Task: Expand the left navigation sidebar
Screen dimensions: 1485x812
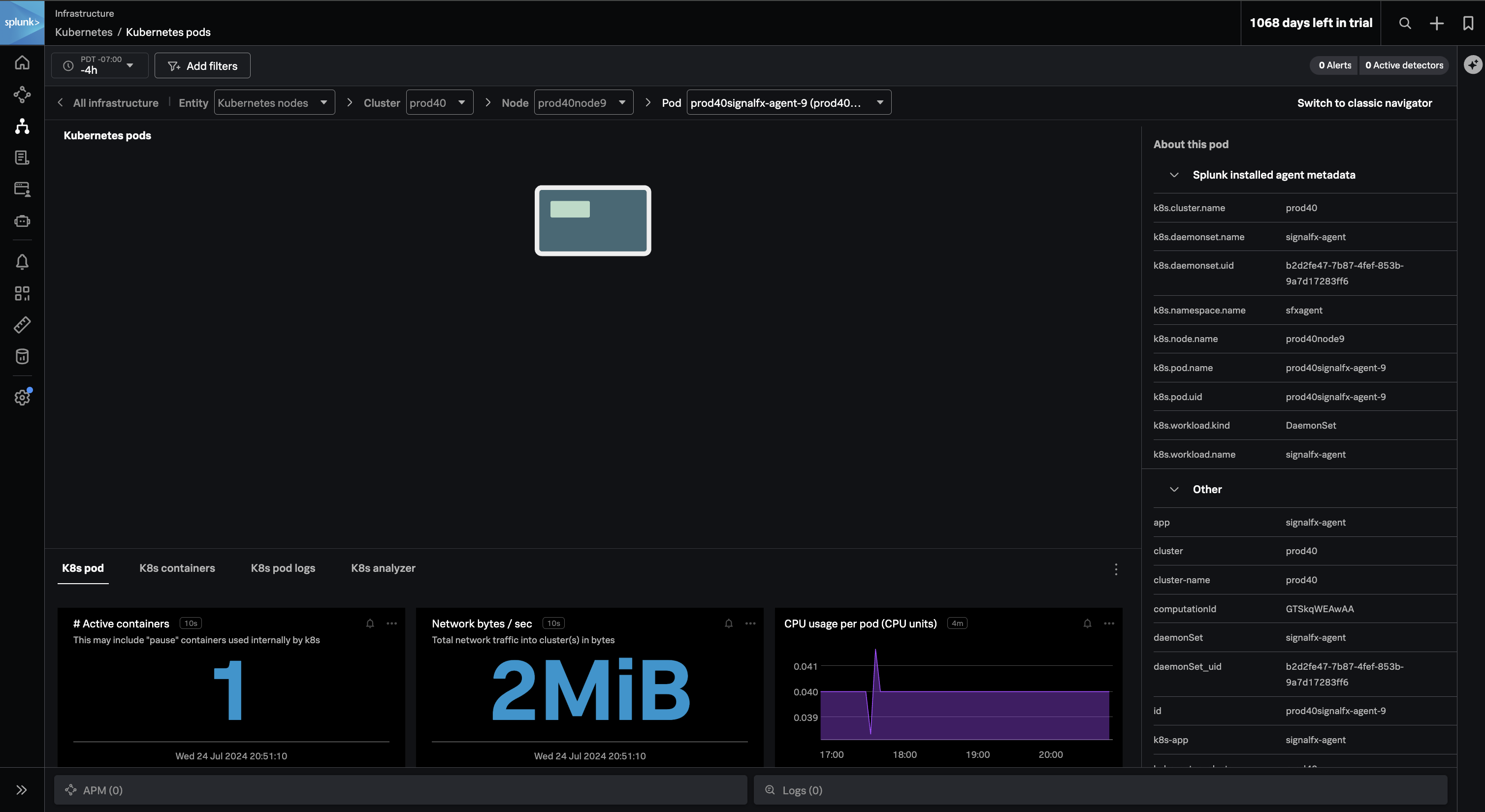Action: click(x=22, y=789)
